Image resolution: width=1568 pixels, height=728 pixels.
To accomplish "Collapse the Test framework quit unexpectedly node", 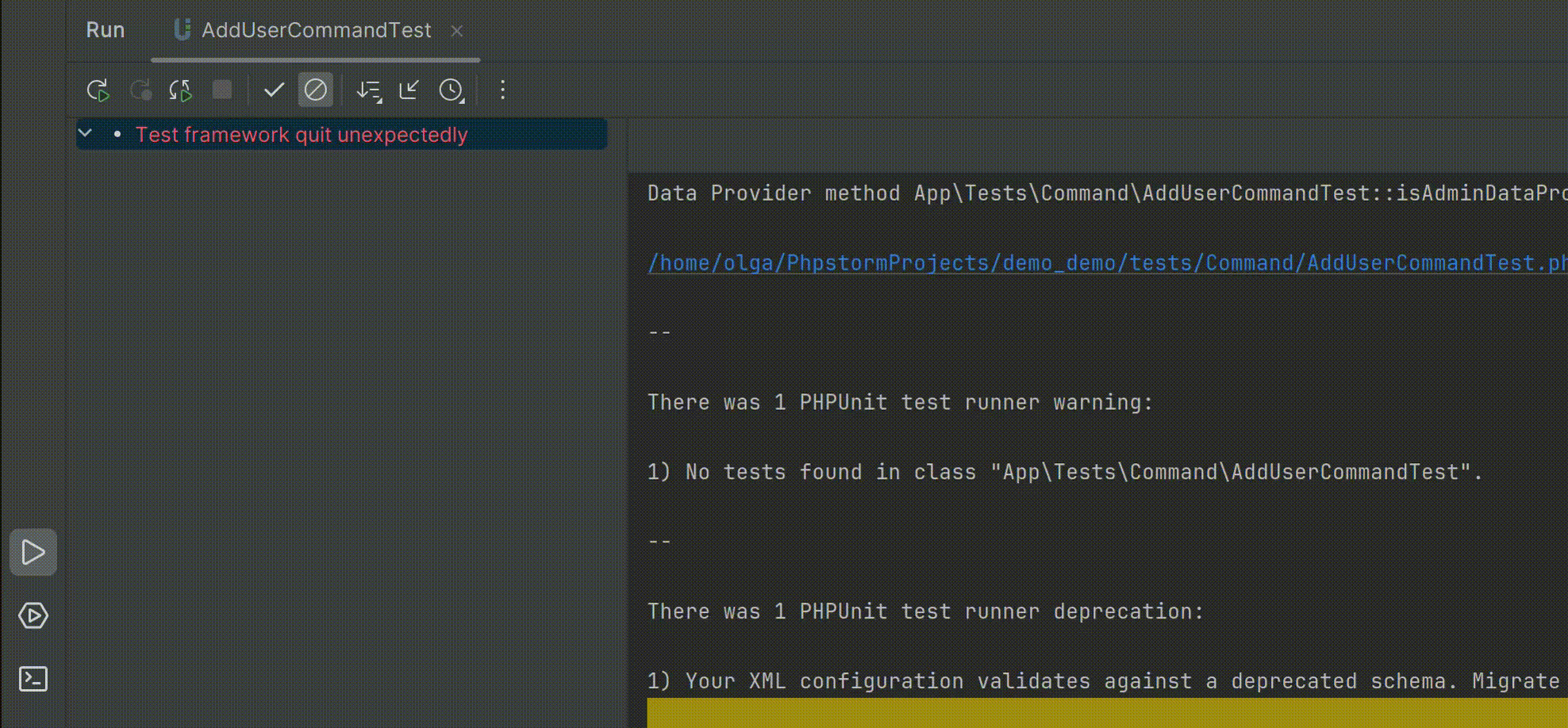I will (86, 133).
